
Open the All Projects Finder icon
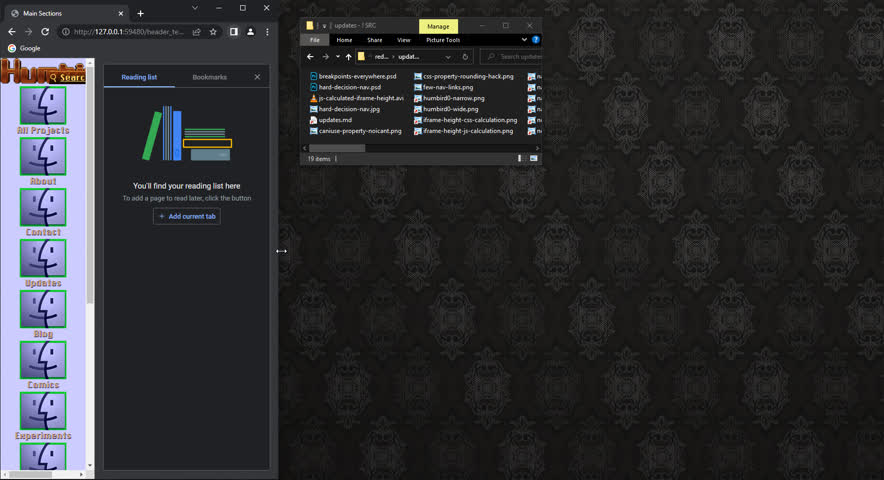click(43, 105)
